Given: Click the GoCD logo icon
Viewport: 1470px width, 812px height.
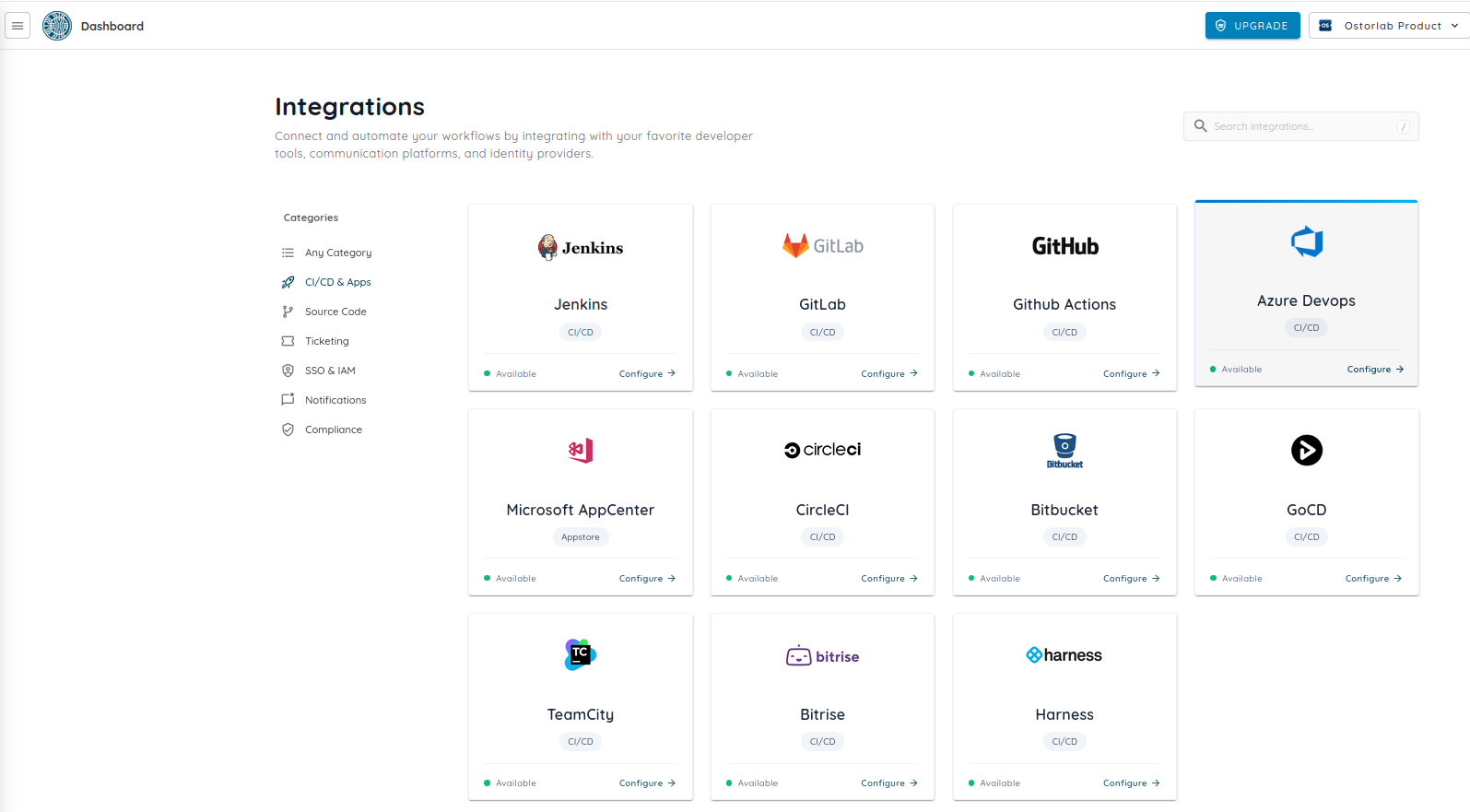Looking at the screenshot, I should (1307, 450).
